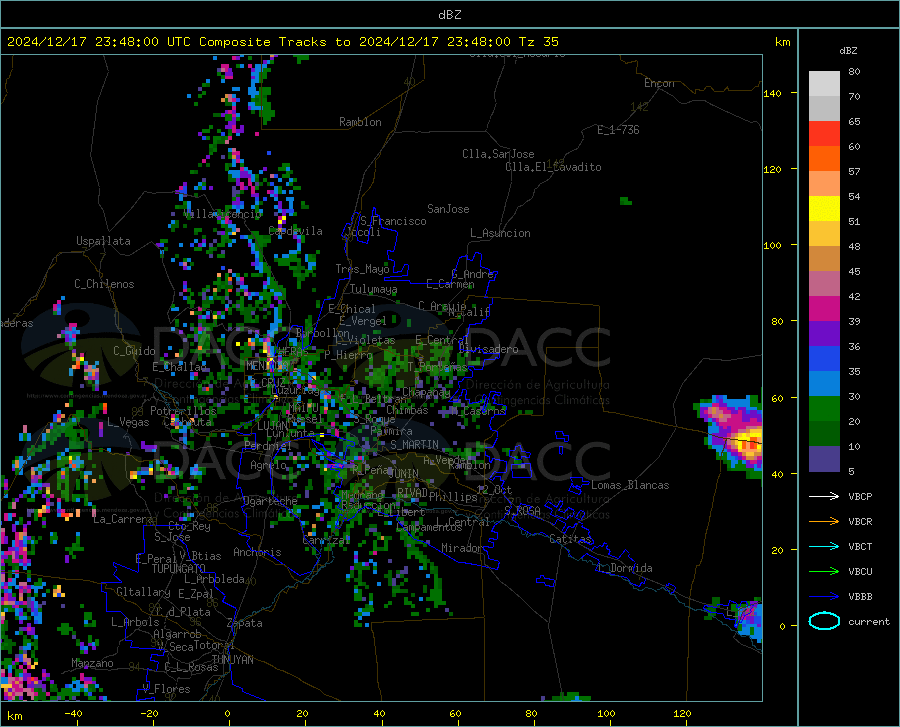Image resolution: width=900 pixels, height=727 pixels.
Task: Click the 'Uspallata' map label
Action: [x=103, y=241]
